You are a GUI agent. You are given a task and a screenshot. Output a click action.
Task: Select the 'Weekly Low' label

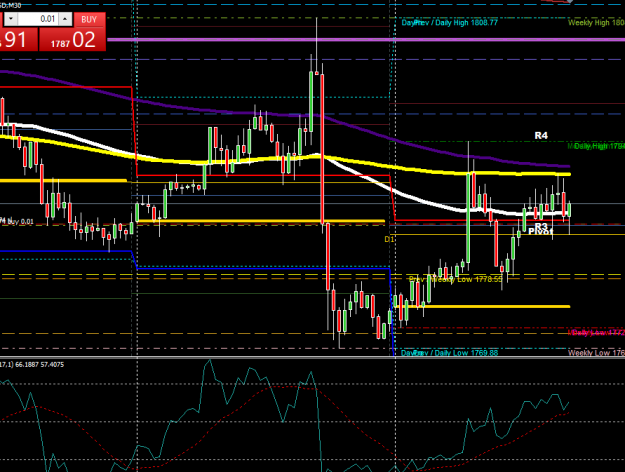pyautogui.click(x=596, y=353)
